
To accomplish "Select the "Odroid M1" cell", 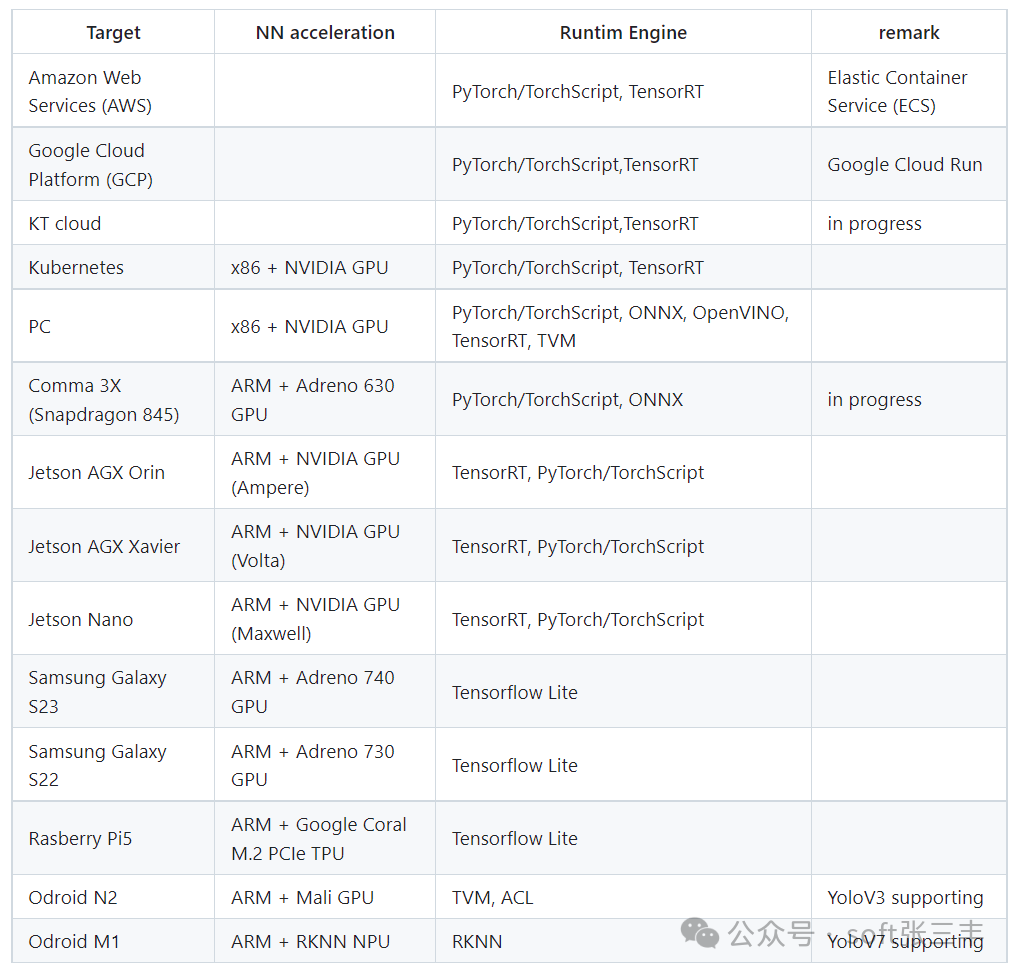I will pyautogui.click(x=114, y=941).
